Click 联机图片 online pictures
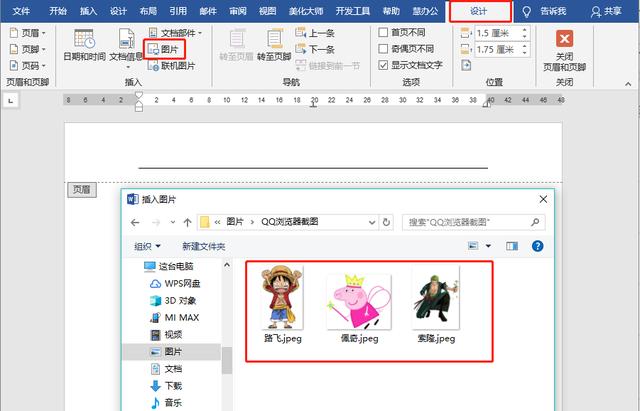The height and width of the screenshot is (411, 640). click(171, 66)
